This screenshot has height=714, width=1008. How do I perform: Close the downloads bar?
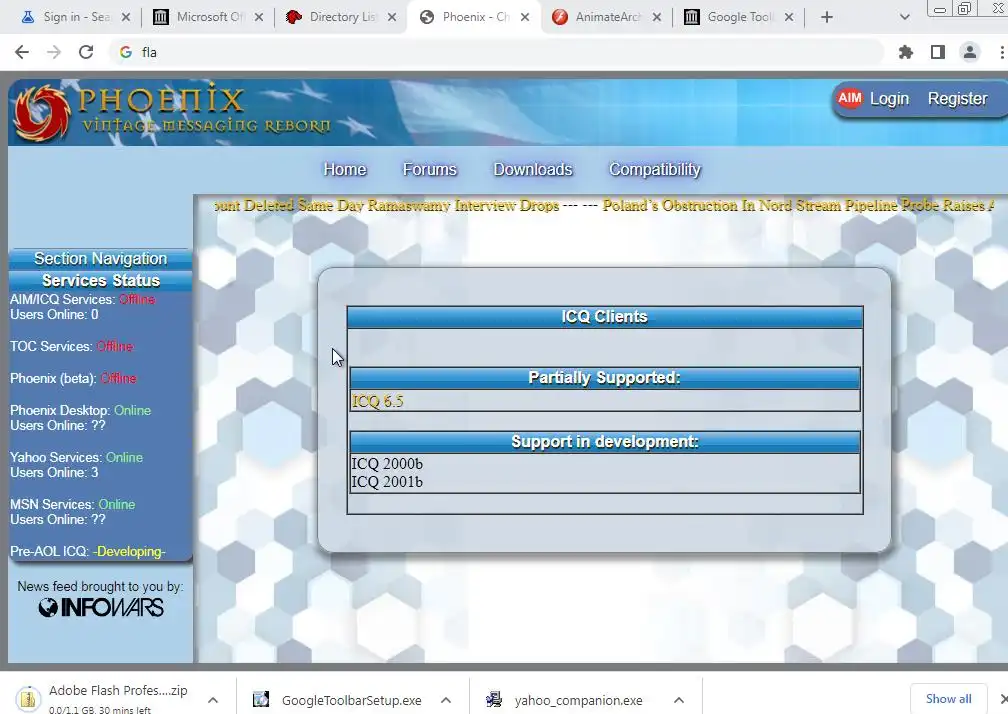[x=1003, y=699]
